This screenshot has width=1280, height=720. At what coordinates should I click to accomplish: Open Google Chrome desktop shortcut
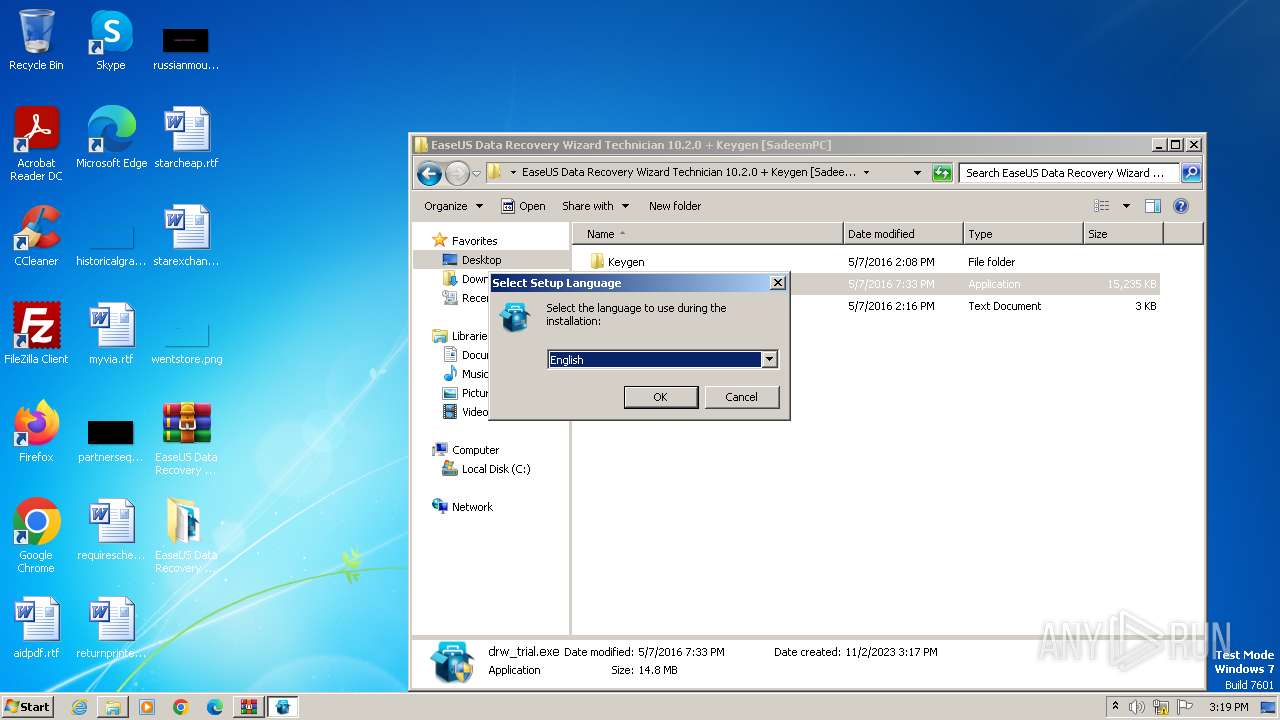(x=36, y=536)
